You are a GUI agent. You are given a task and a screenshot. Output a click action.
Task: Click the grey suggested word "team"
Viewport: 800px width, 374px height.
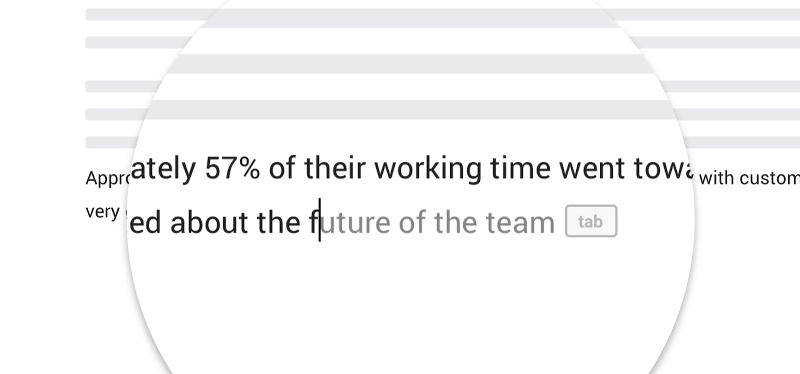coord(520,223)
